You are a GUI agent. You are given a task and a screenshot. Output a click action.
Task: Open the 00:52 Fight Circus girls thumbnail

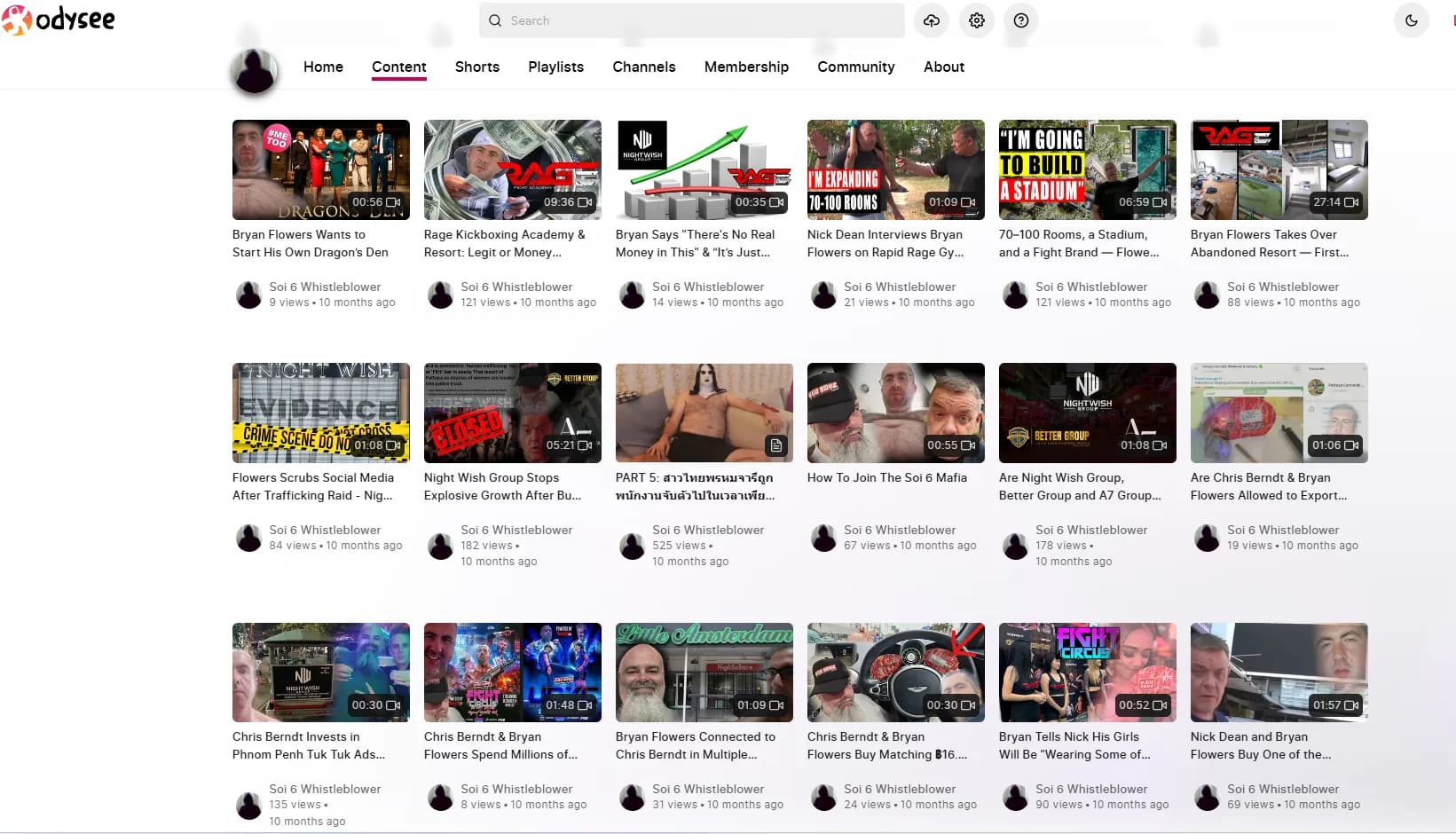click(1088, 673)
